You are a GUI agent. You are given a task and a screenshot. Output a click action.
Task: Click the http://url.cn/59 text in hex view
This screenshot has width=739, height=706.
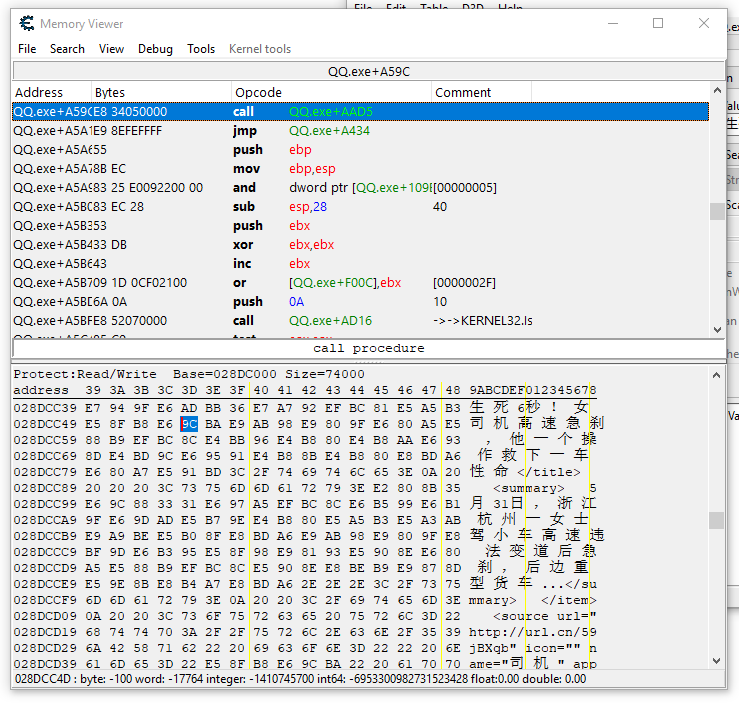pos(533,632)
